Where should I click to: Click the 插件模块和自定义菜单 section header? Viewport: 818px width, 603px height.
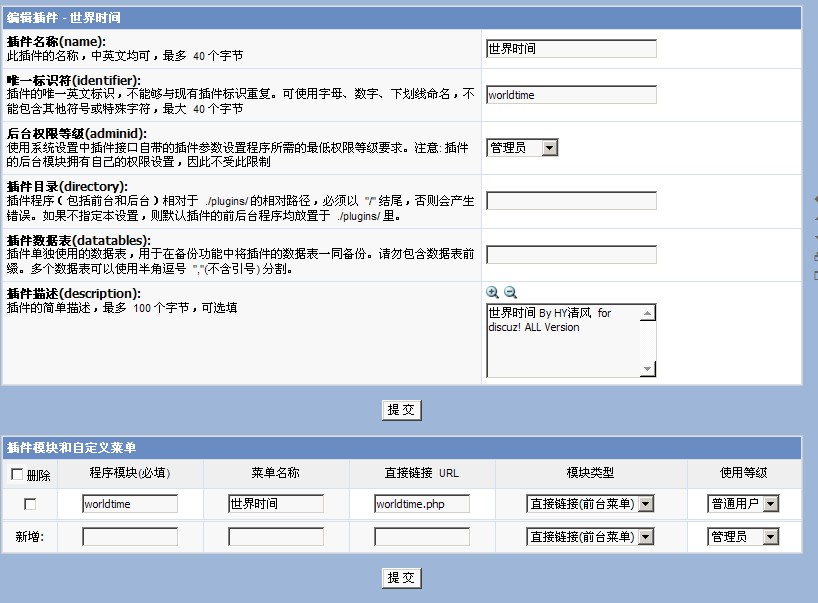click(71, 448)
